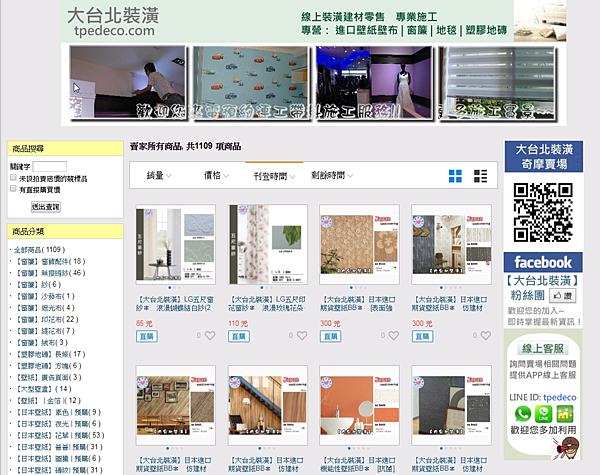Favorite the 110元 LG floral curtain heart
The width and height of the screenshot is (600, 475).
coord(302,336)
